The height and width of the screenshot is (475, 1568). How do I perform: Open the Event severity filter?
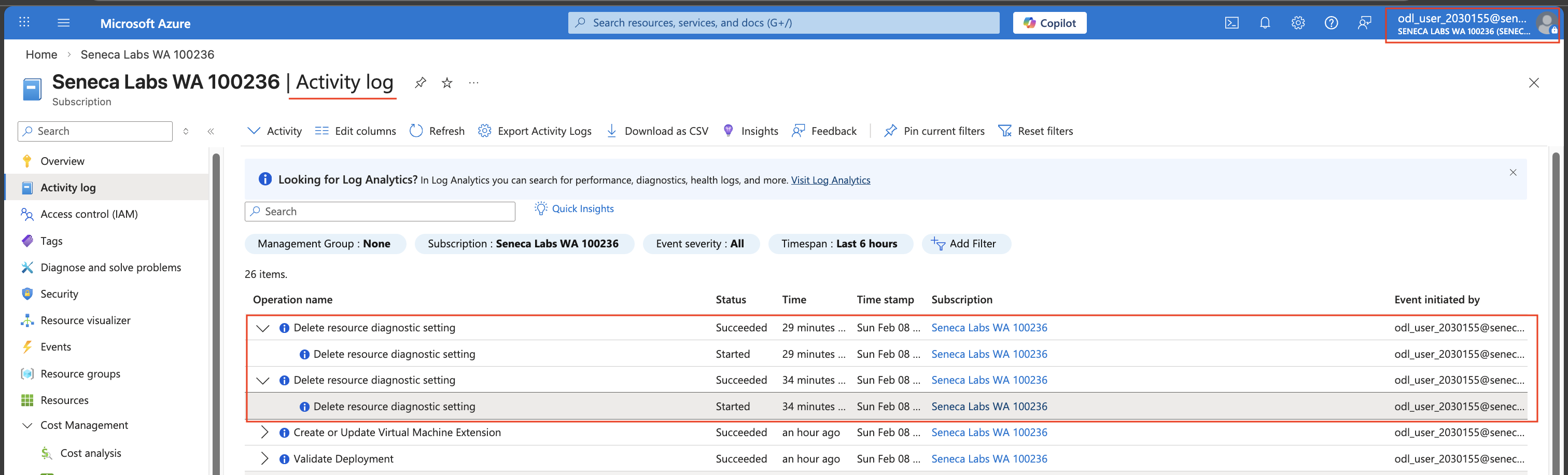pyautogui.click(x=701, y=244)
